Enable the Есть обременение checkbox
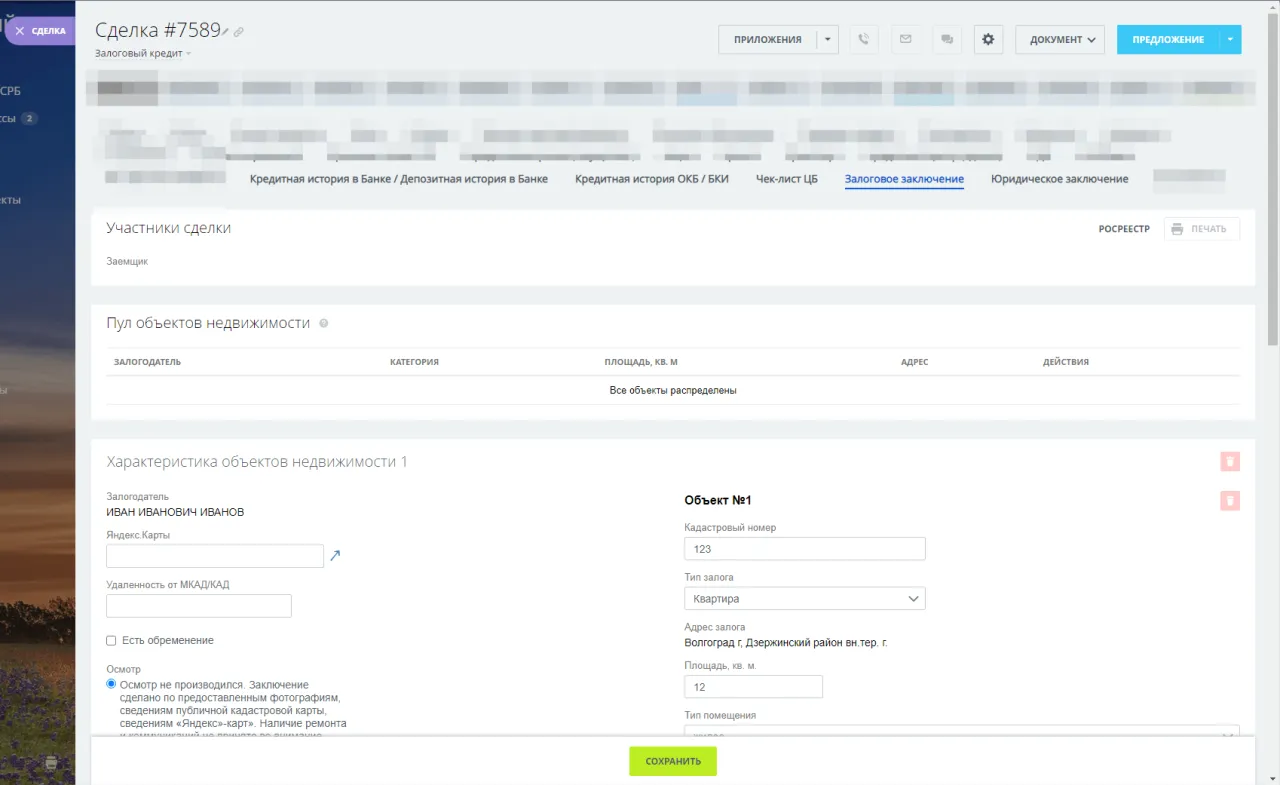The width and height of the screenshot is (1280, 785). (112, 640)
